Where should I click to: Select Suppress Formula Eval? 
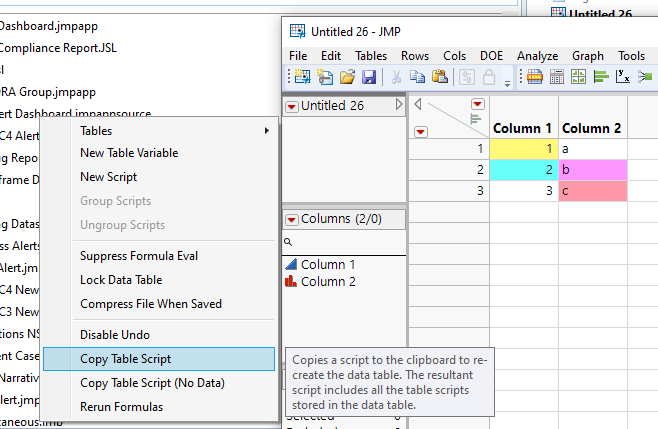(x=159, y=256)
